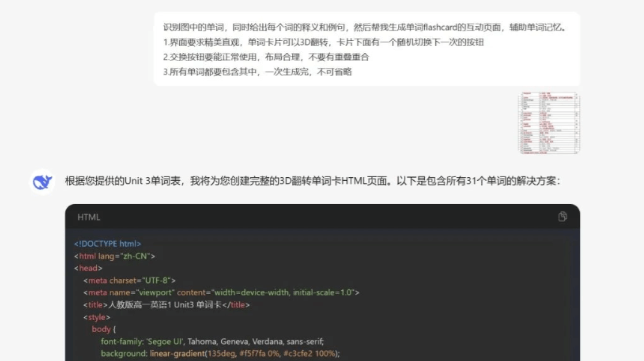644x361 pixels.
Task: Click requirement line 1 about 3D翻转
Action: click(323, 42)
